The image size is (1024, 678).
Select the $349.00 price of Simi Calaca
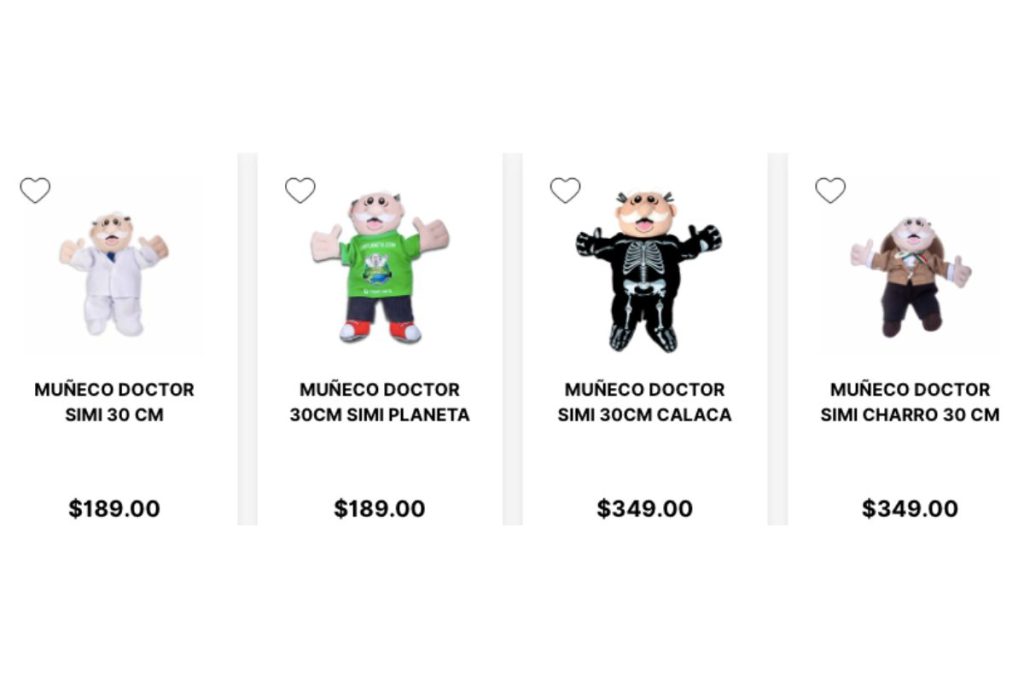pyautogui.click(x=645, y=509)
